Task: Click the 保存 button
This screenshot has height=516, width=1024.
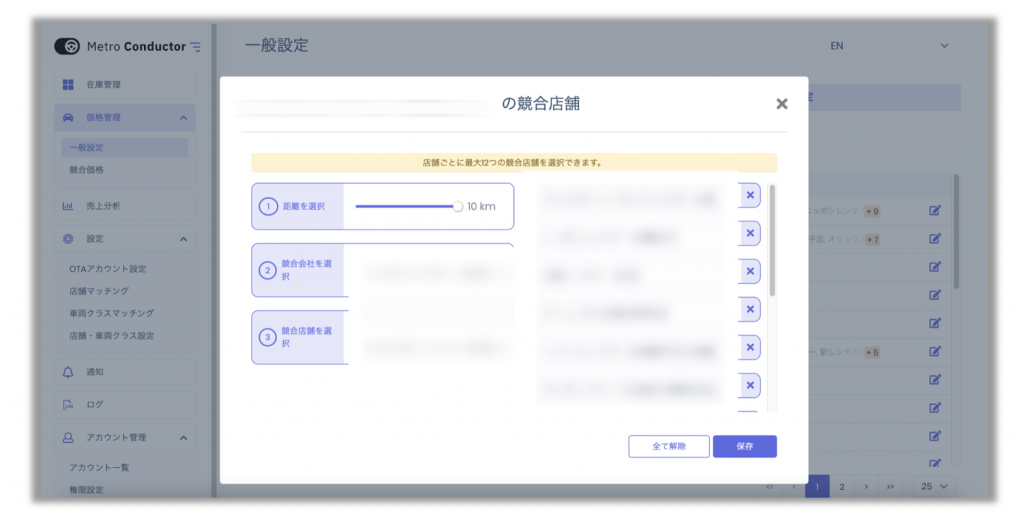Action: click(x=744, y=446)
